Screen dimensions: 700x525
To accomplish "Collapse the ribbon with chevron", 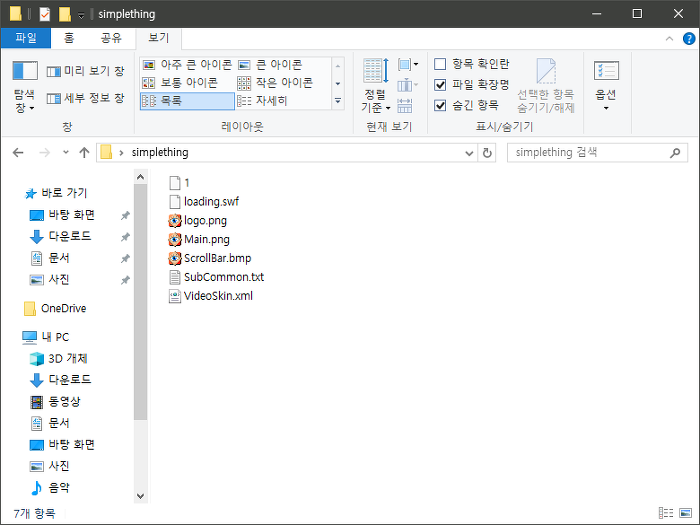I will coord(669,39).
